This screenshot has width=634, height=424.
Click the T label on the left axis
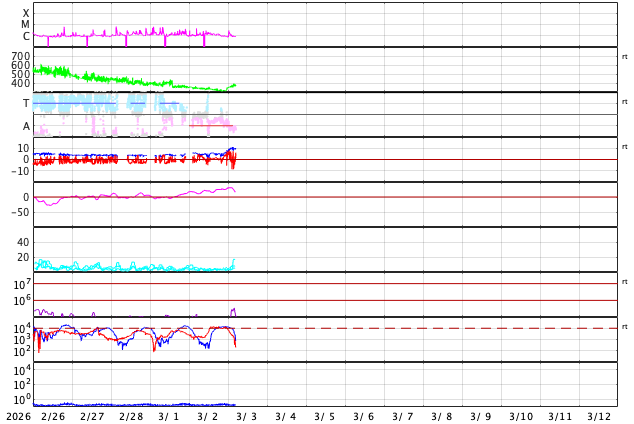(26, 104)
